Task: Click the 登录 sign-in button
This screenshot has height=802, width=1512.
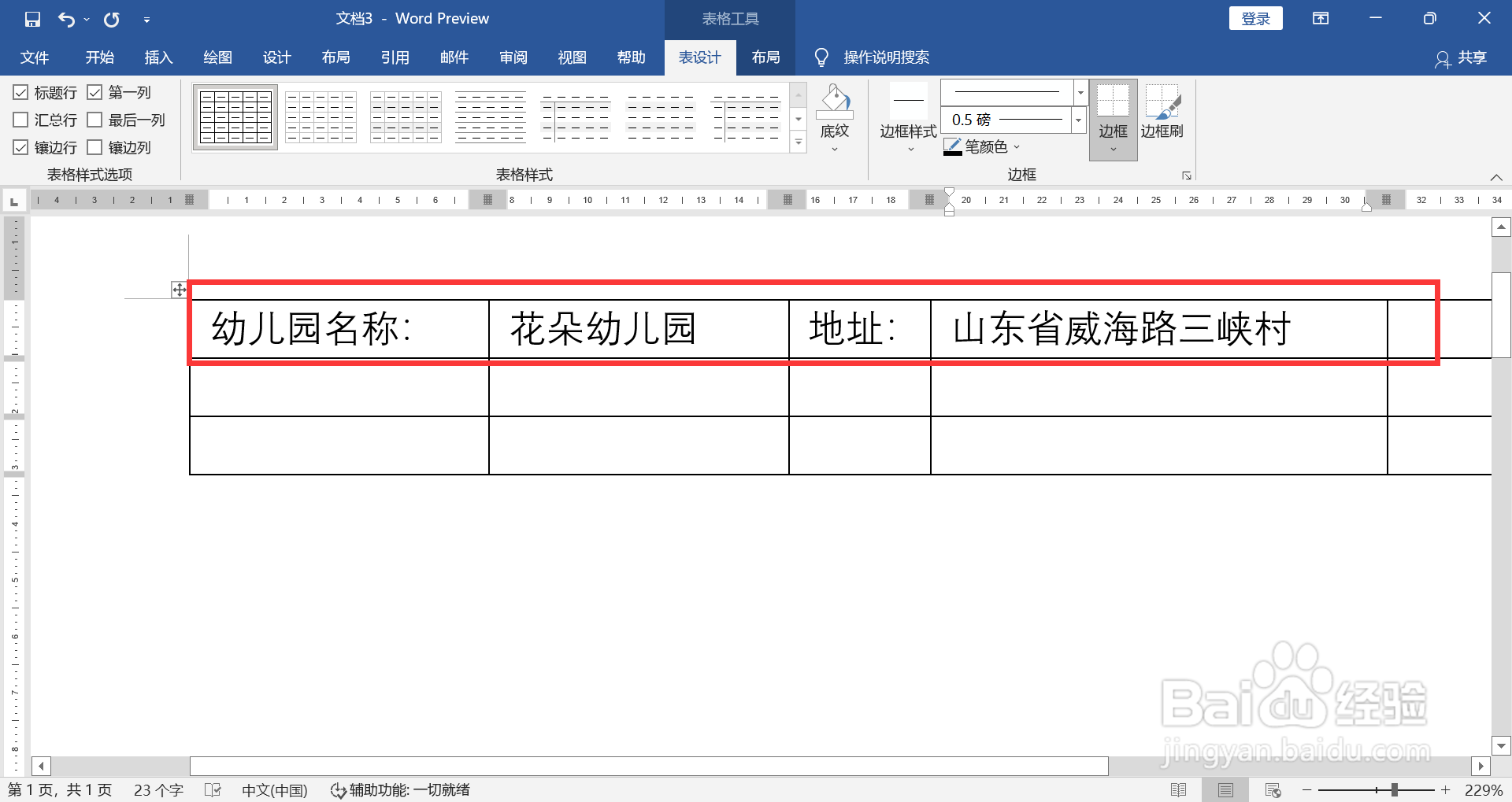Action: pos(1255,18)
